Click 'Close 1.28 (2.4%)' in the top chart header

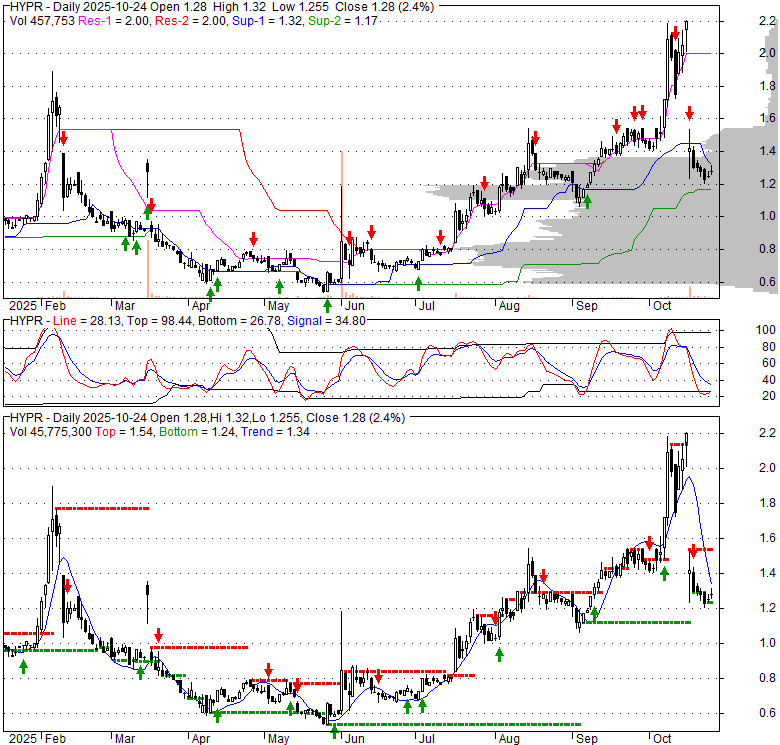point(384,7)
